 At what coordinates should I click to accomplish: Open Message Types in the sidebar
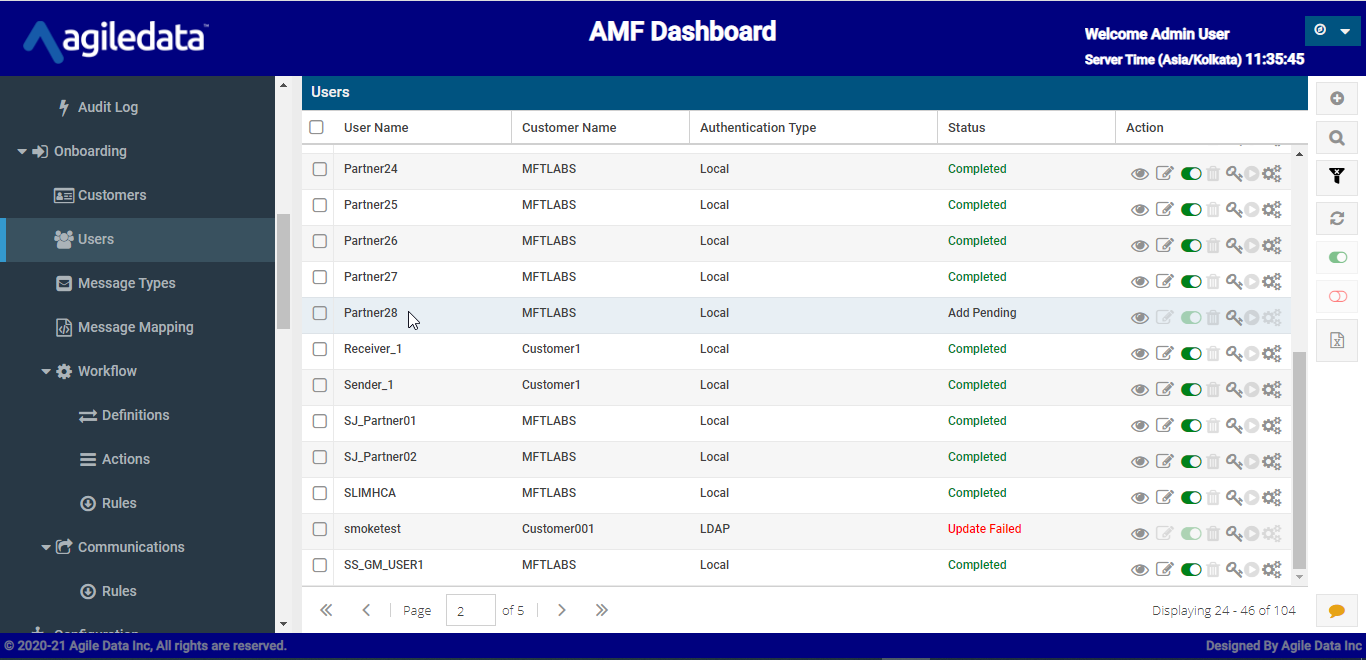click(x=126, y=283)
